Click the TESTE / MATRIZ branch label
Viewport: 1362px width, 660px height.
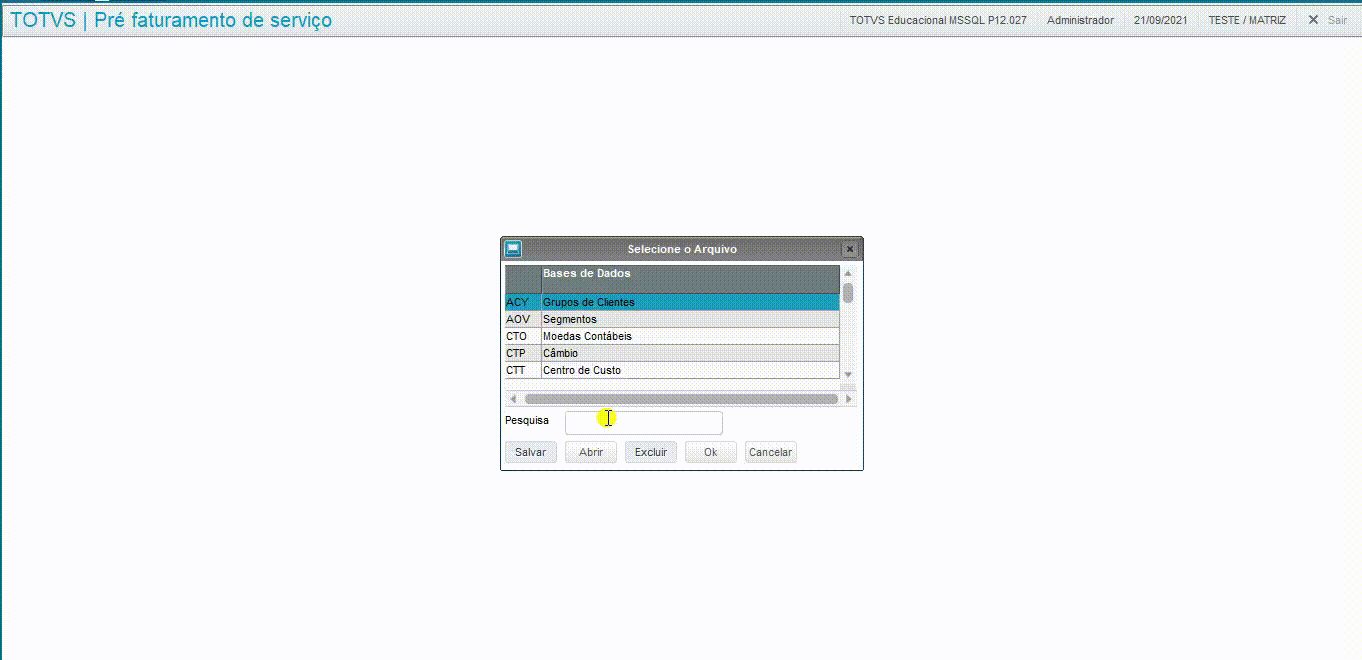(1247, 20)
